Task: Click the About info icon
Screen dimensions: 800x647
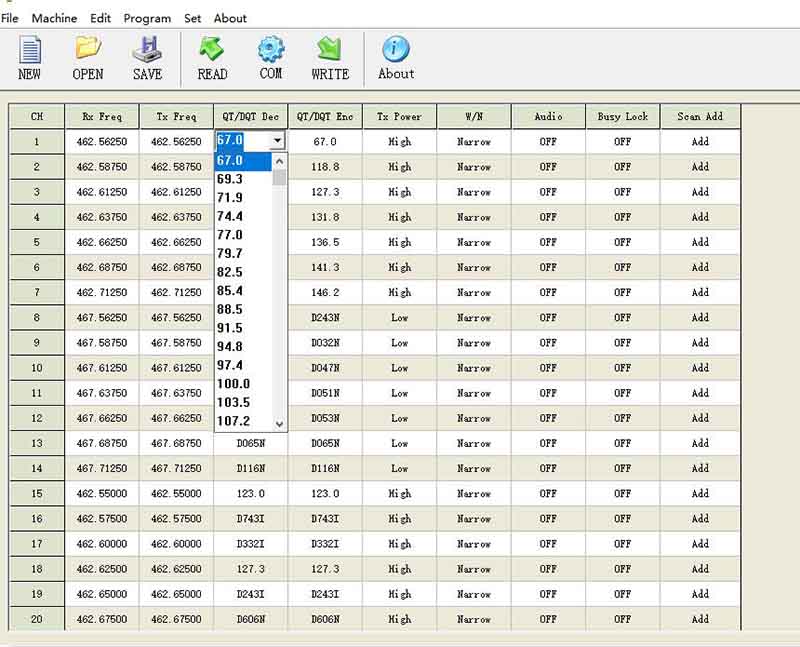Action: click(x=396, y=58)
